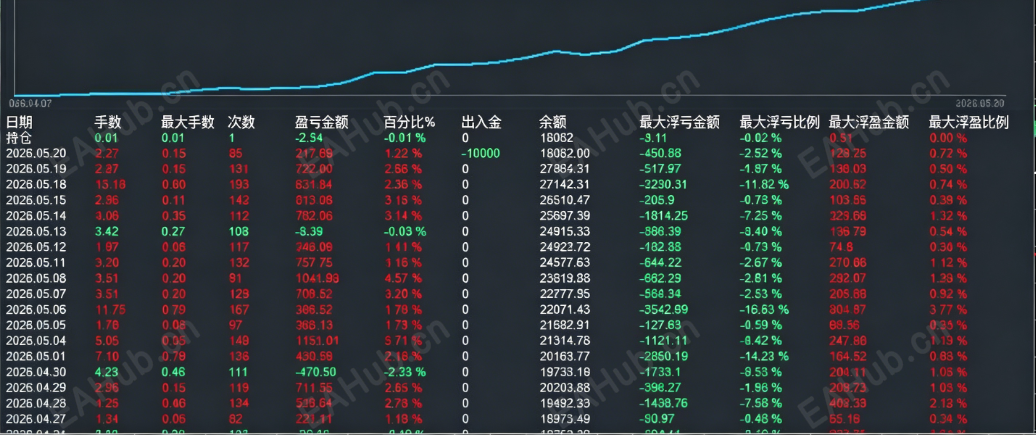This screenshot has height=435, width=1036.
Task: Click the floating loss value -3542.99
Action: [664, 309]
